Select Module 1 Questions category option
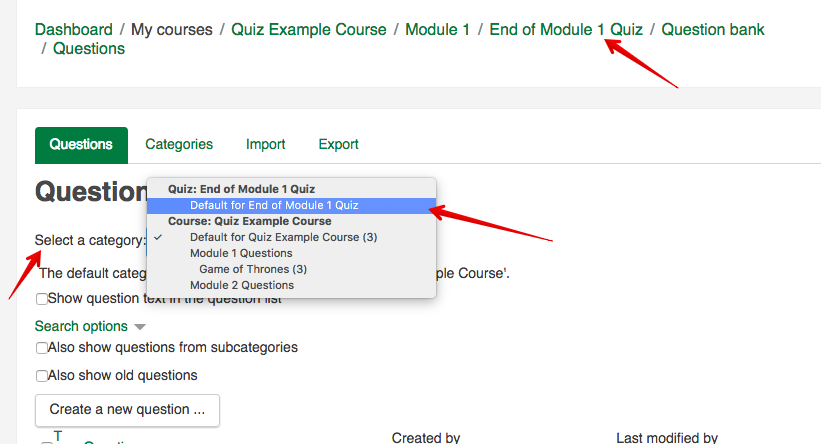The image size is (821, 444). pyautogui.click(x=241, y=253)
